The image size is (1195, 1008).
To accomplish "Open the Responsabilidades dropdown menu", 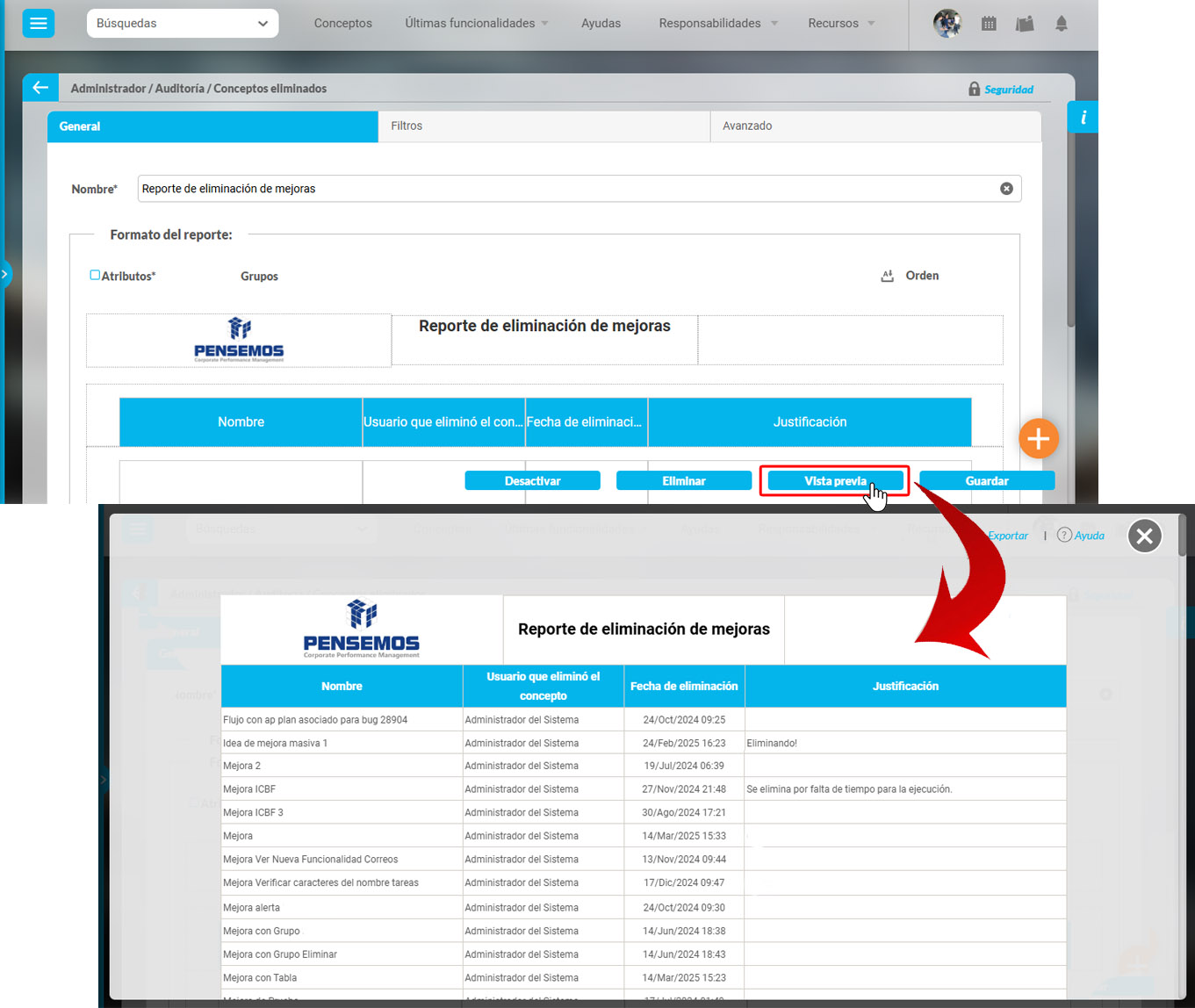I will click(x=718, y=24).
